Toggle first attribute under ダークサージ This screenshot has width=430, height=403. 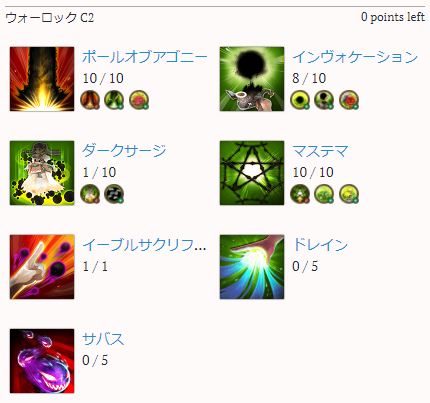(x=90, y=194)
